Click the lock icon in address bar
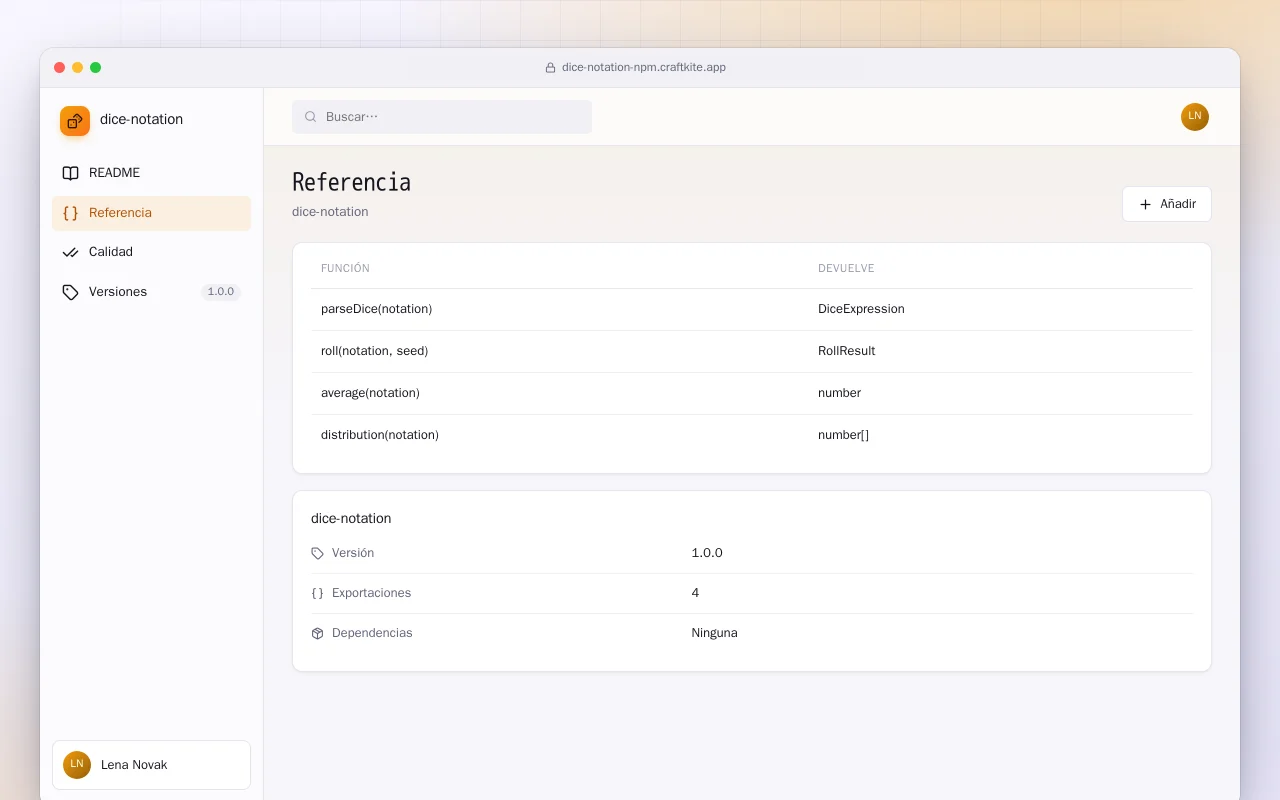This screenshot has width=1280, height=800. coord(550,68)
